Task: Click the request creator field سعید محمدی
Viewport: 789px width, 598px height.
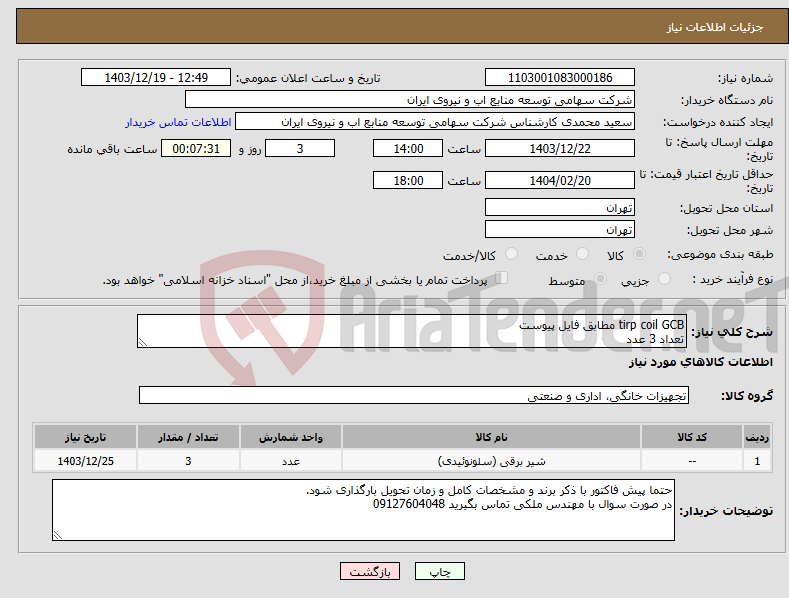Action: click(435, 122)
